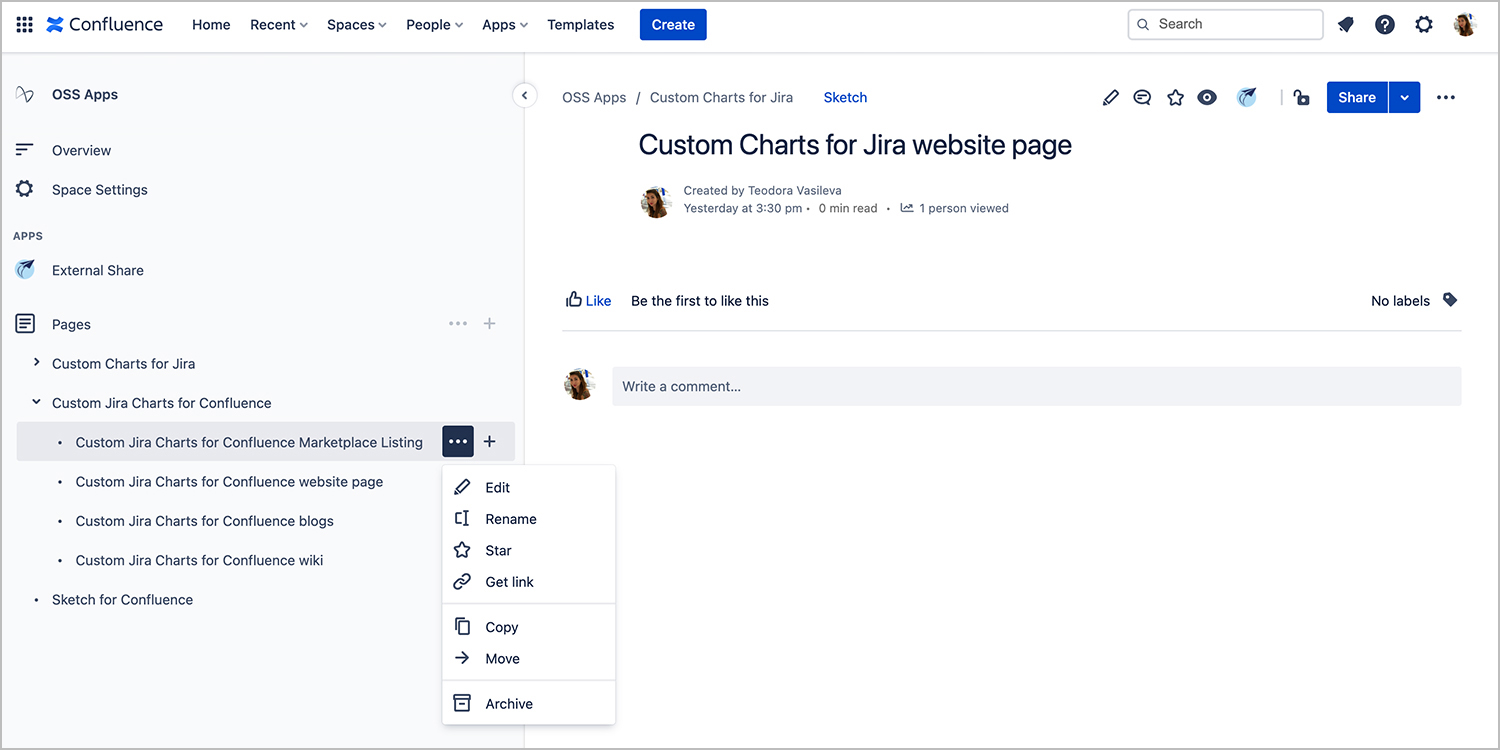Viewport: 1500px width, 750px height.
Task: Click the Write a comment field
Action: [1037, 386]
